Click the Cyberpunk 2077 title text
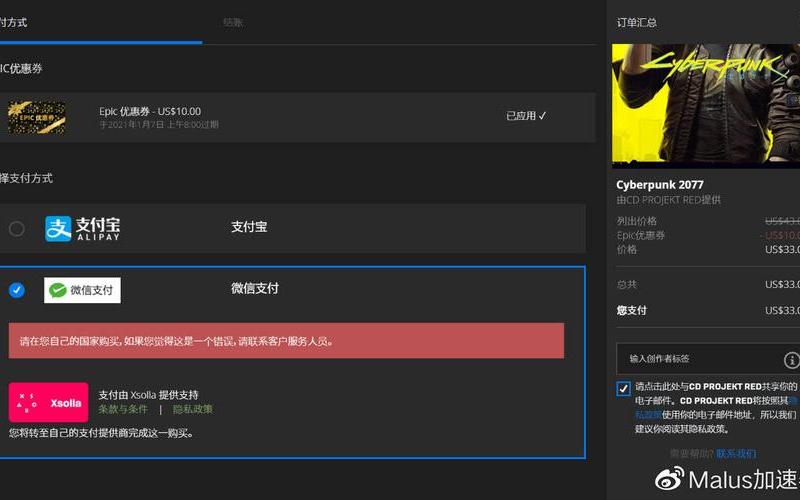Screen dimensions: 800x500 pyautogui.click(x=660, y=185)
